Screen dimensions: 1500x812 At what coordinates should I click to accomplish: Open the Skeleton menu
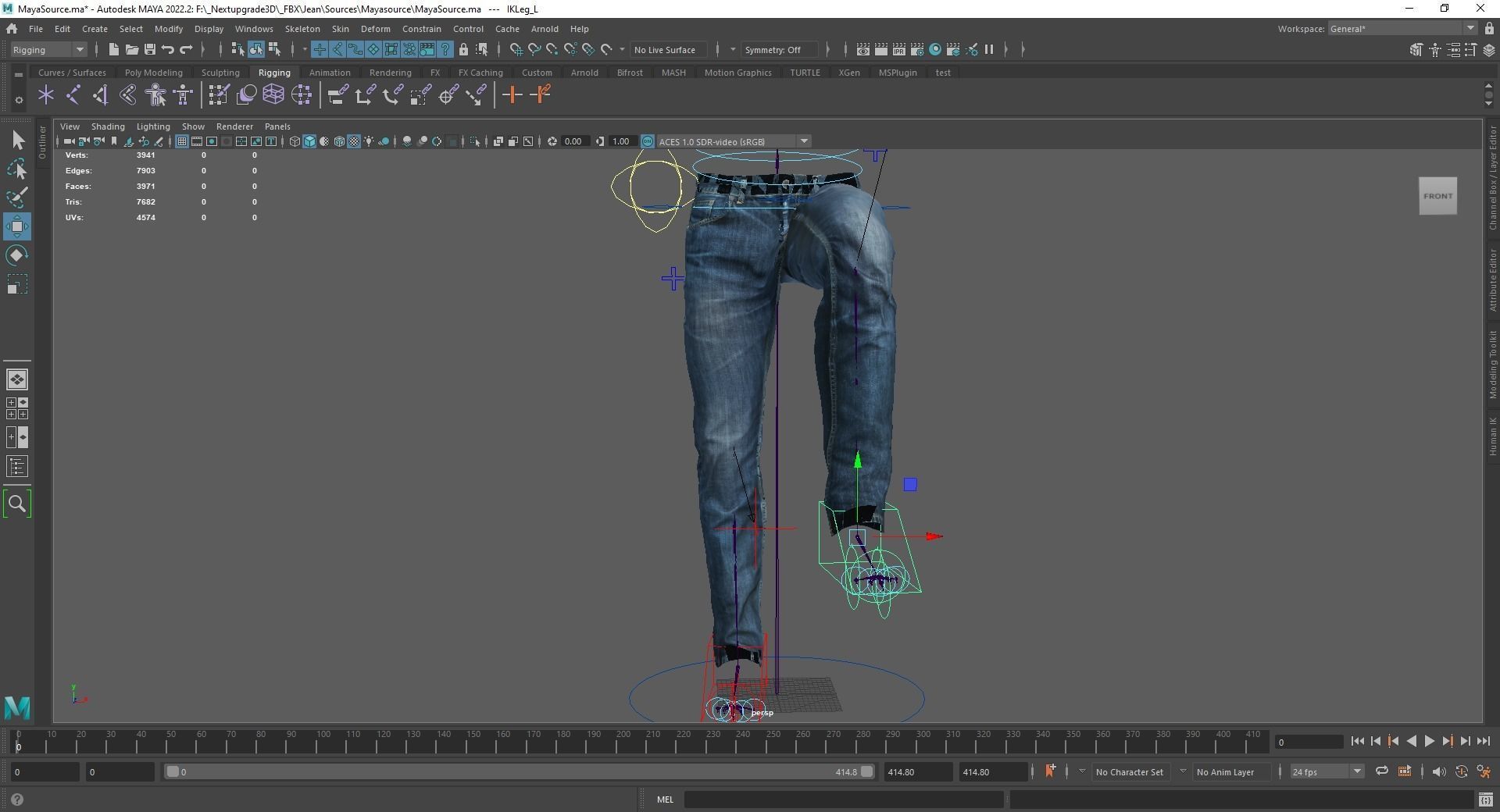click(302, 29)
